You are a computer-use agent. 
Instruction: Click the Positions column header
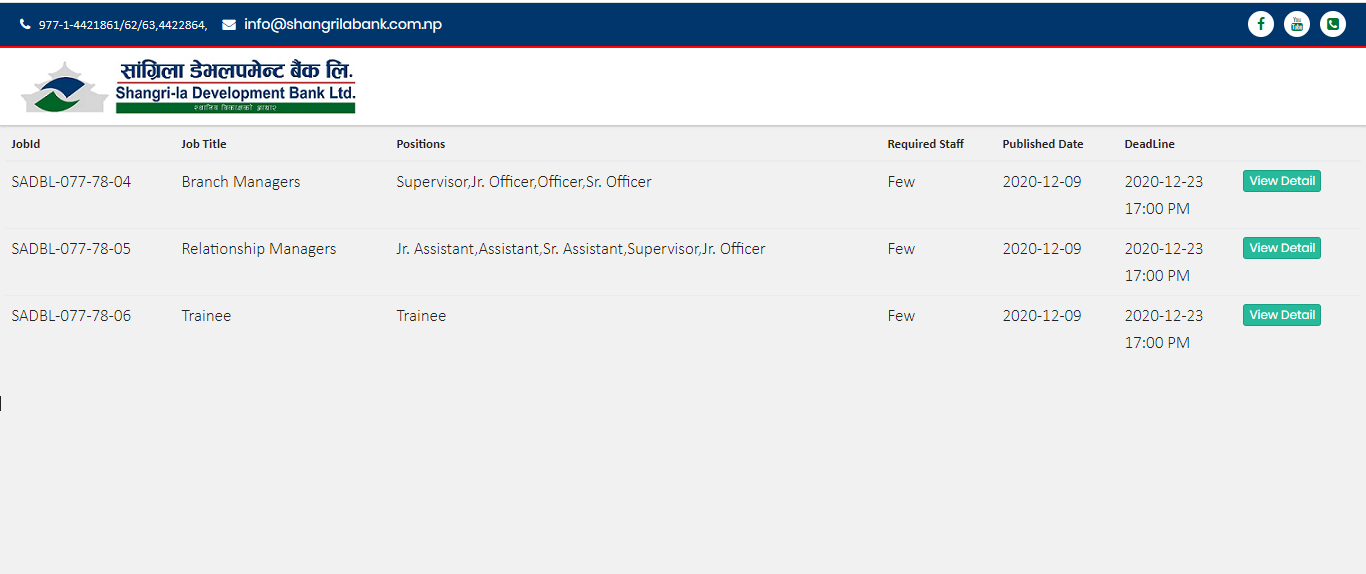[x=421, y=144]
